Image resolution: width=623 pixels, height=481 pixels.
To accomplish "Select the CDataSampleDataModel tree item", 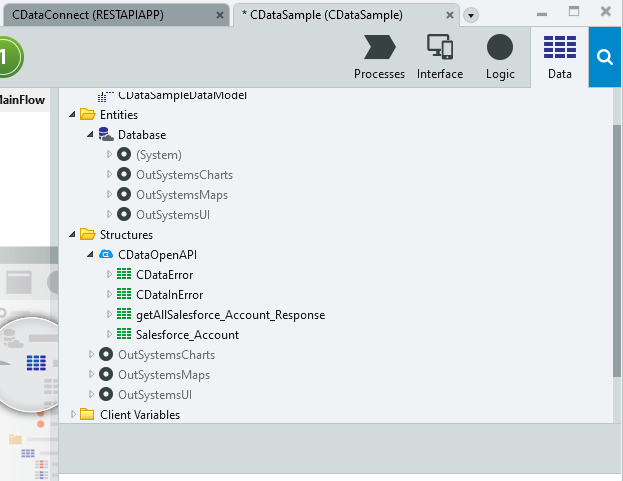I will click(x=182, y=95).
